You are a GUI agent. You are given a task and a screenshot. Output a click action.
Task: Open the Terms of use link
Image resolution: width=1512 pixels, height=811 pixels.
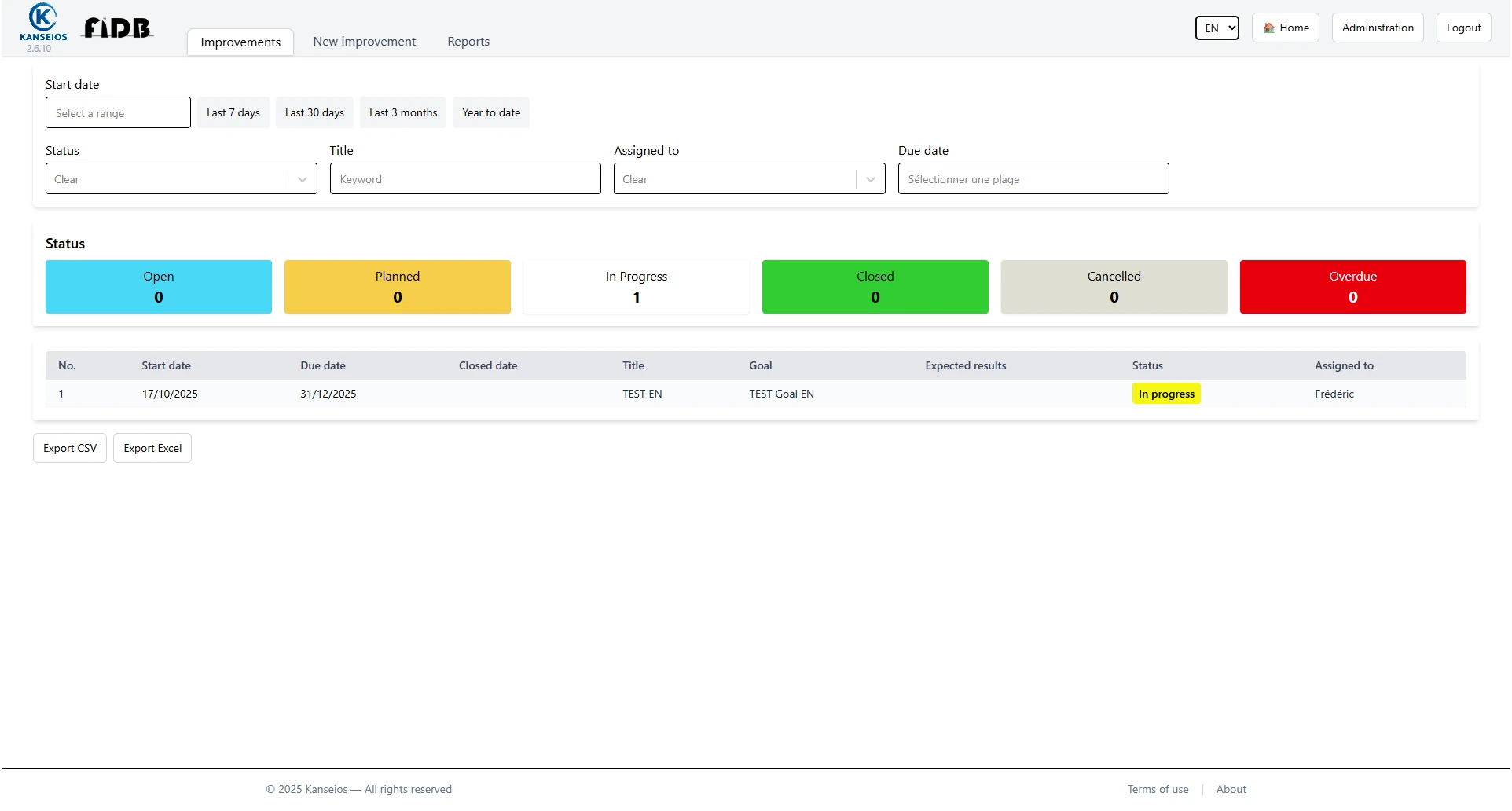1158,789
